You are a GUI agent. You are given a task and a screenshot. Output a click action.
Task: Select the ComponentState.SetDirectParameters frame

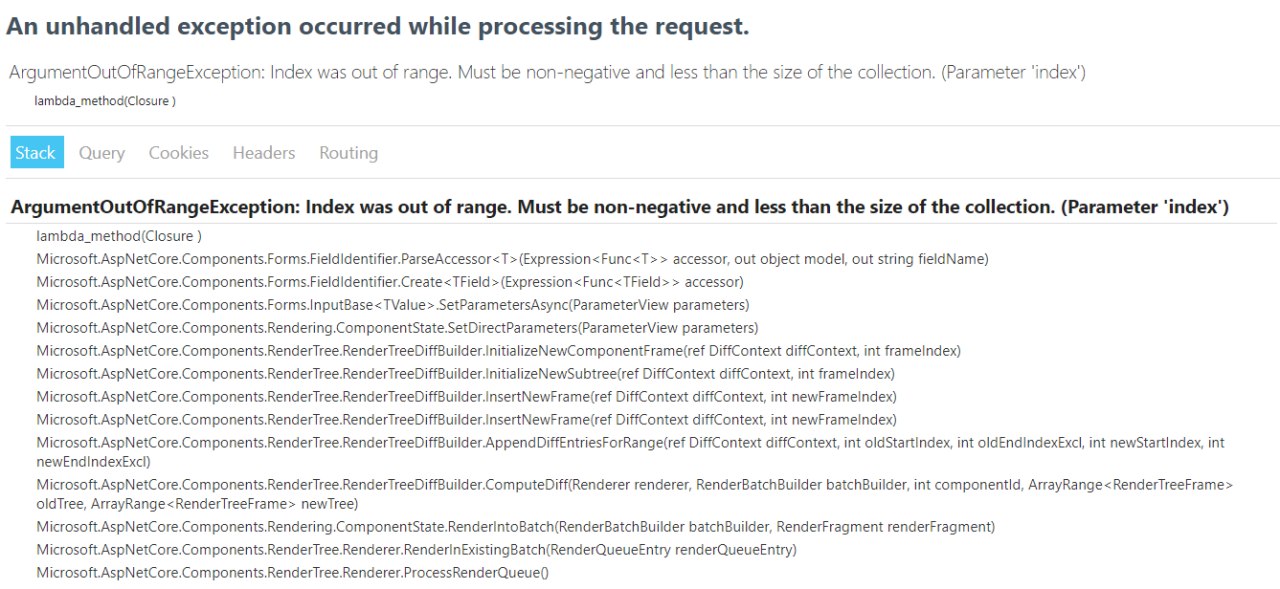pyautogui.click(x=397, y=328)
